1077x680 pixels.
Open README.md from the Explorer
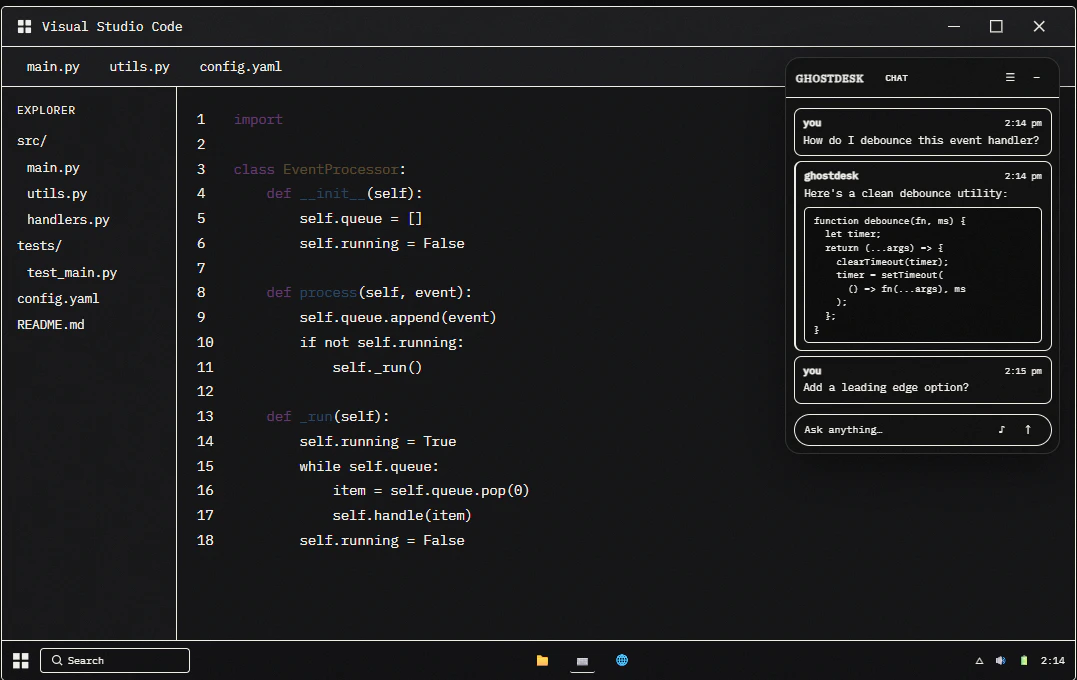tap(51, 324)
